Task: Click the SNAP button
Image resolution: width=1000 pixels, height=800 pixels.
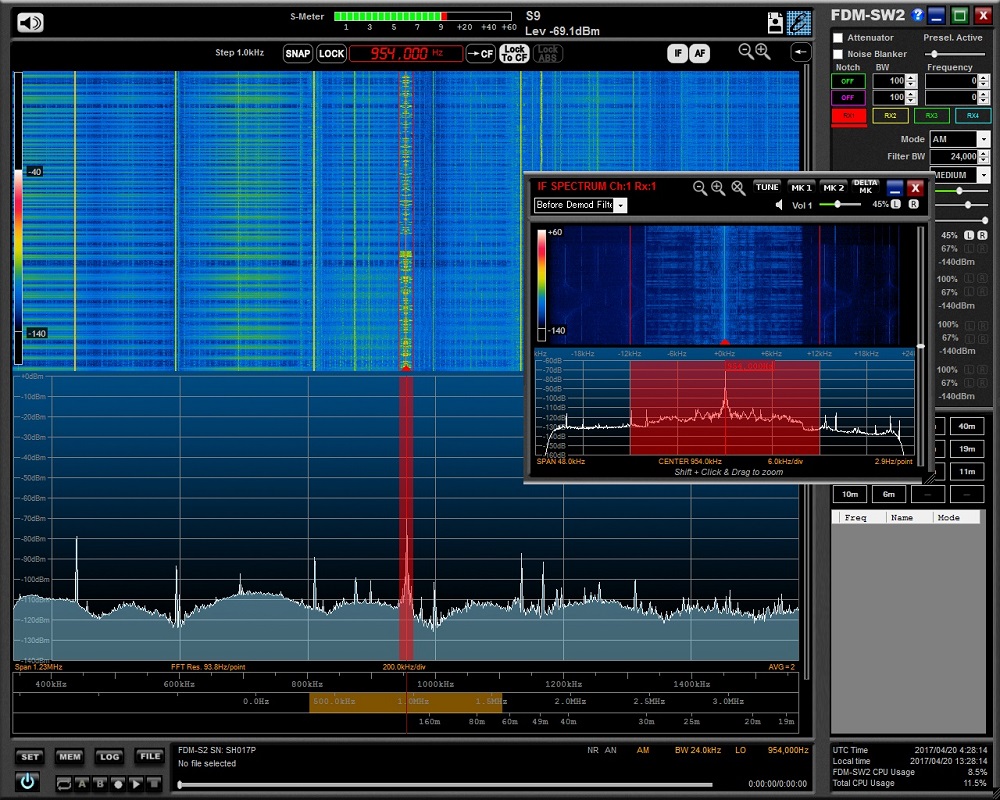Action: [x=298, y=54]
